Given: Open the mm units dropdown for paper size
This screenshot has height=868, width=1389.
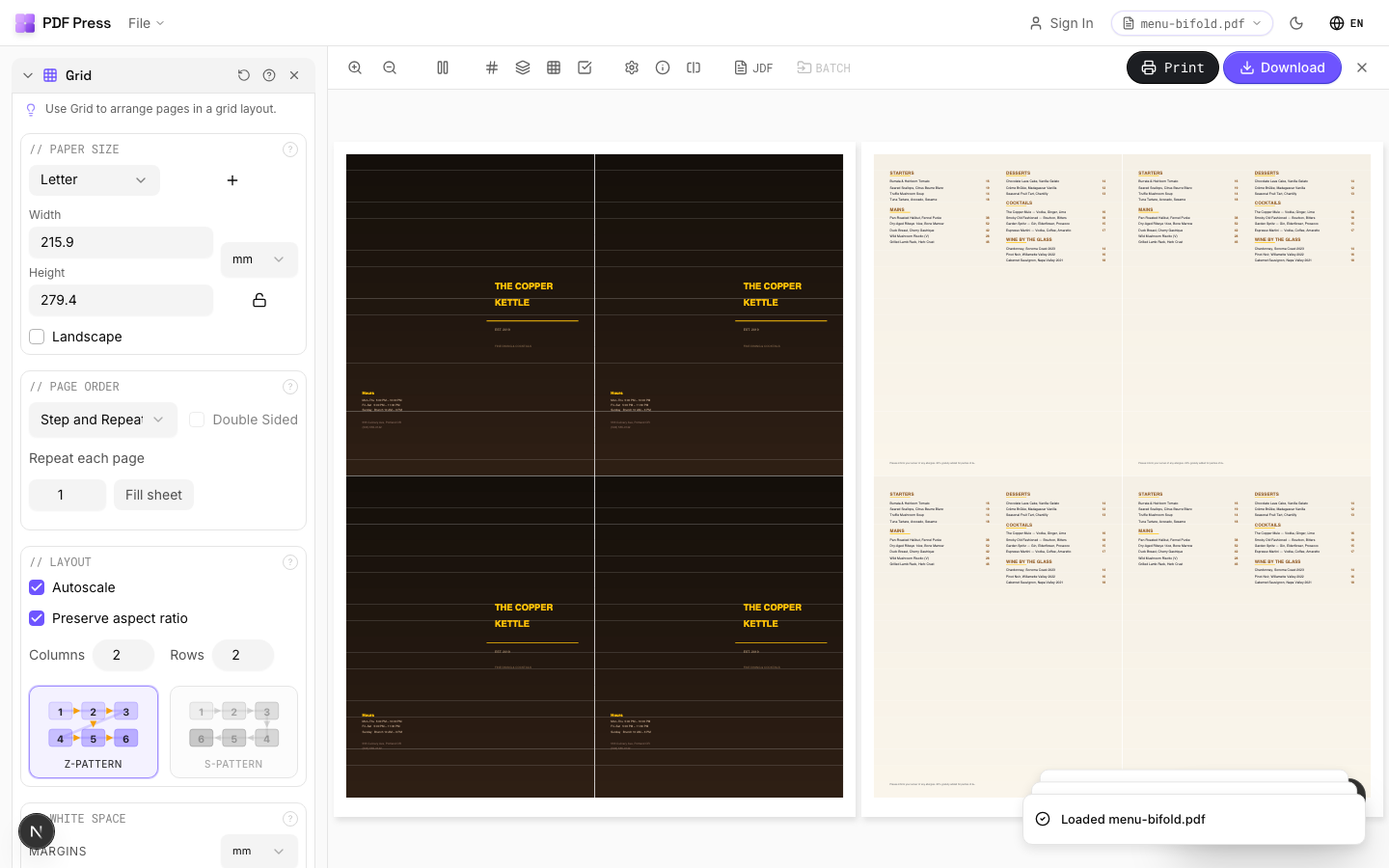Looking at the screenshot, I should coord(259,259).
